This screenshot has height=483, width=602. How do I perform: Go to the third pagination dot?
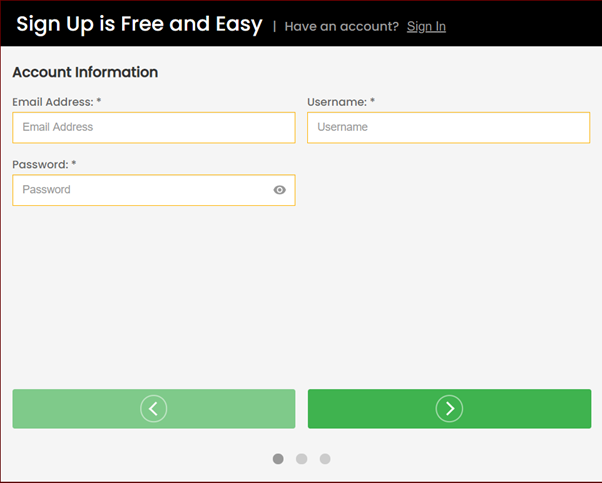(x=325, y=459)
